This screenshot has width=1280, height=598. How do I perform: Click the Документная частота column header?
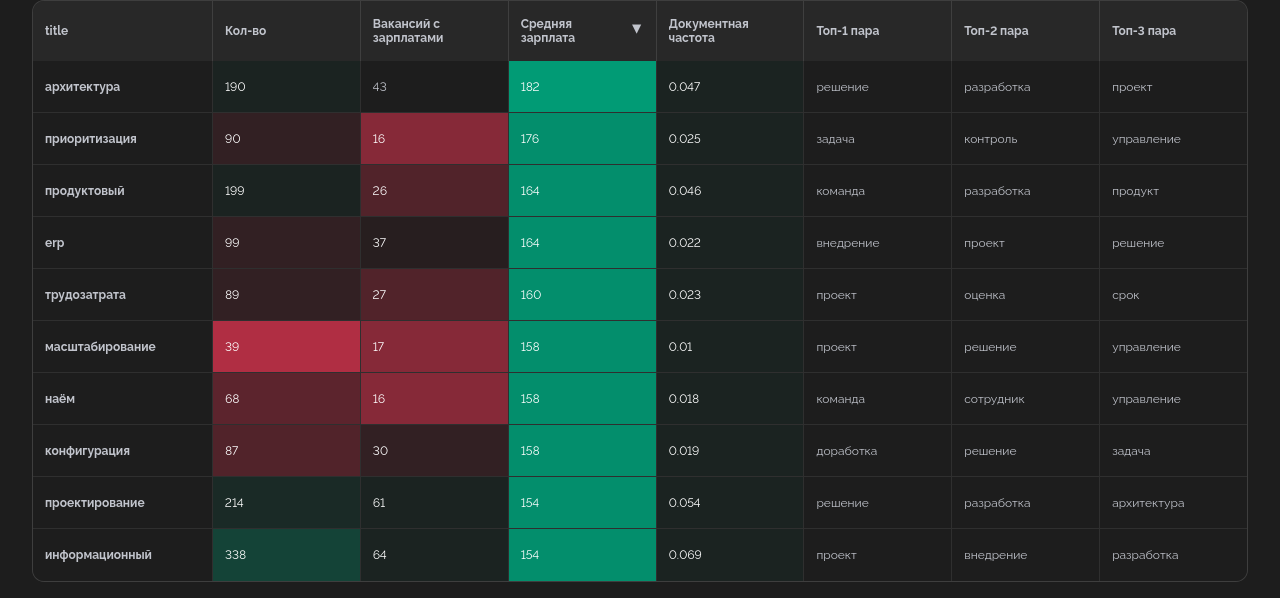coord(708,31)
